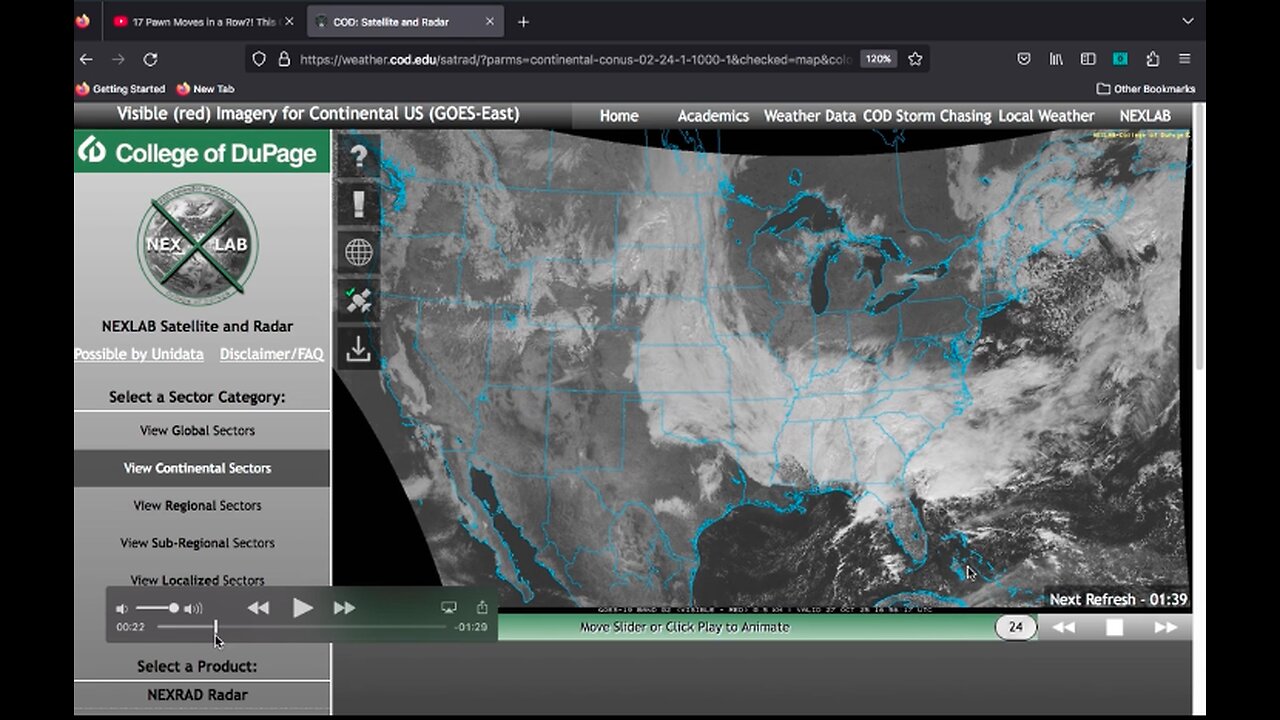
Task: Rewind the video in the overlay
Action: [x=258, y=608]
